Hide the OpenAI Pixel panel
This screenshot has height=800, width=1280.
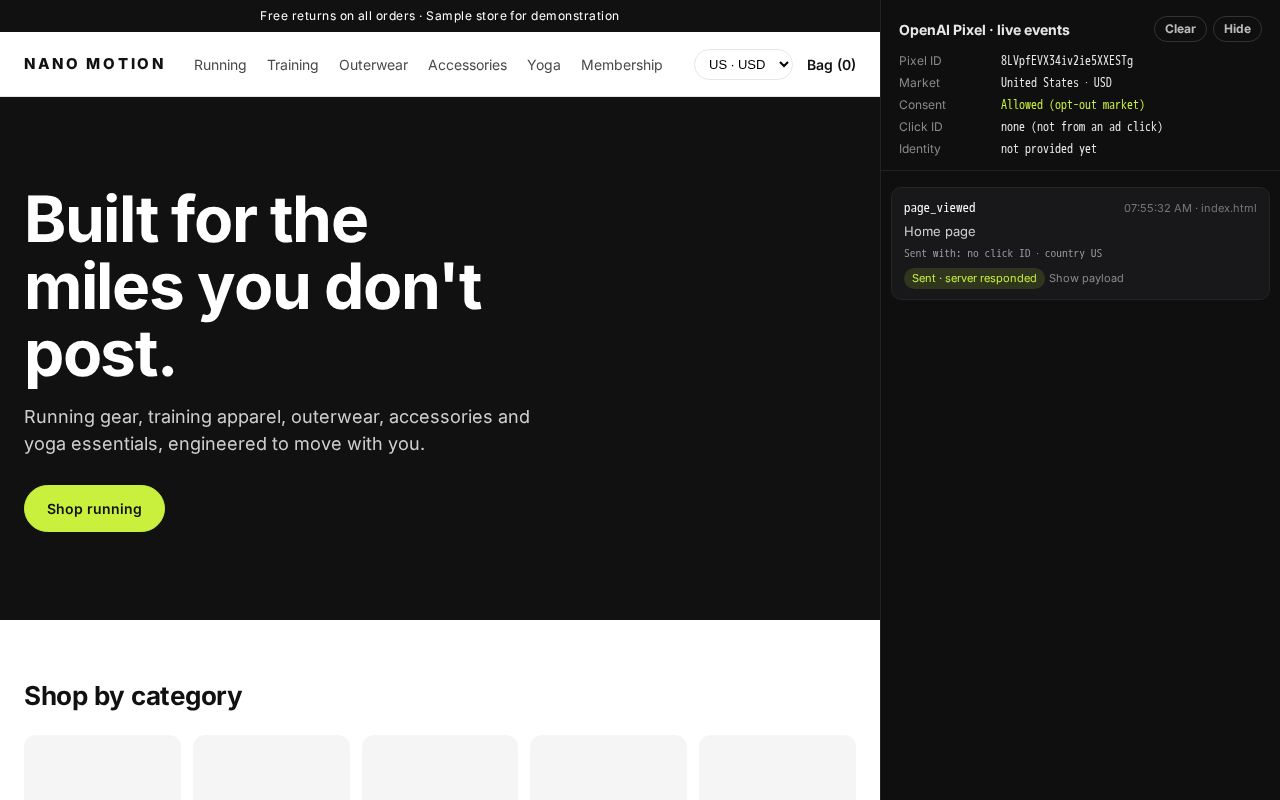[x=1237, y=29]
